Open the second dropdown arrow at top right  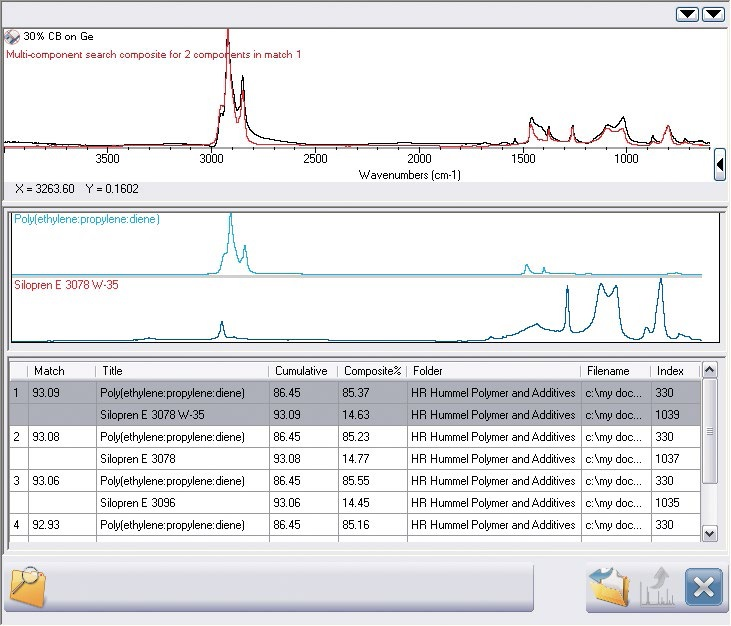click(713, 14)
